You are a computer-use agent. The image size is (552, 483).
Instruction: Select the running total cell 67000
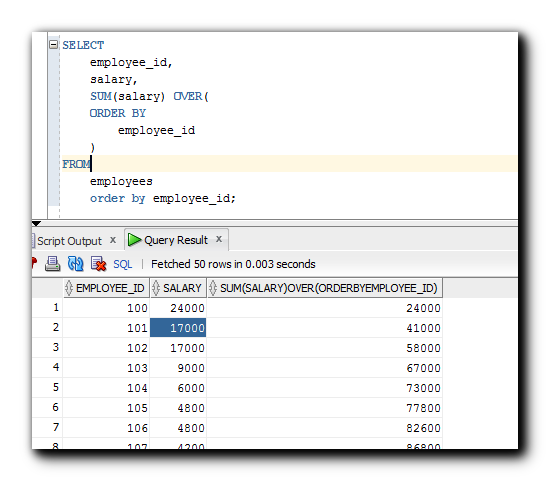coord(325,368)
